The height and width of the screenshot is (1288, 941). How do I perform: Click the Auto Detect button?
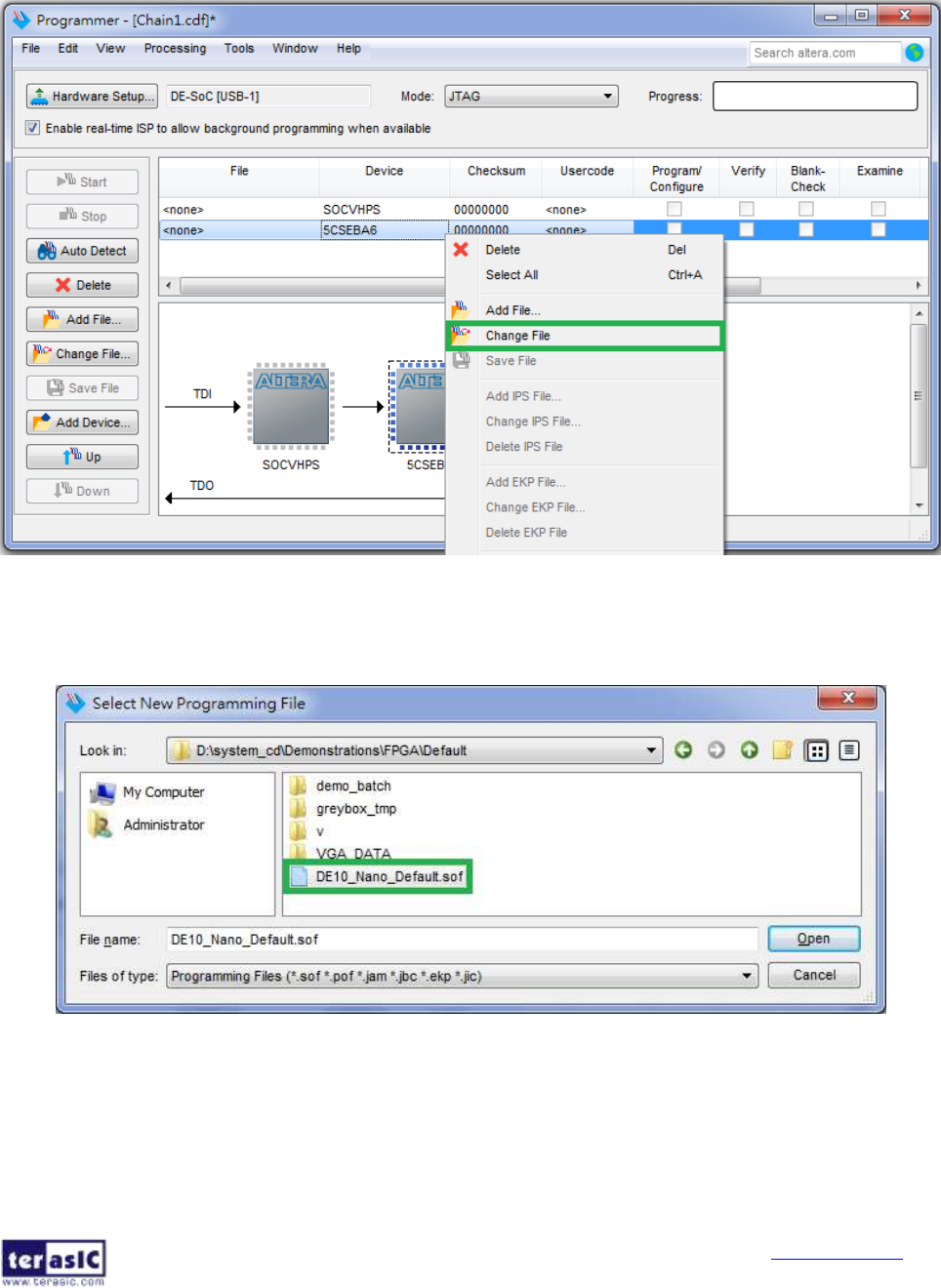[x=82, y=251]
